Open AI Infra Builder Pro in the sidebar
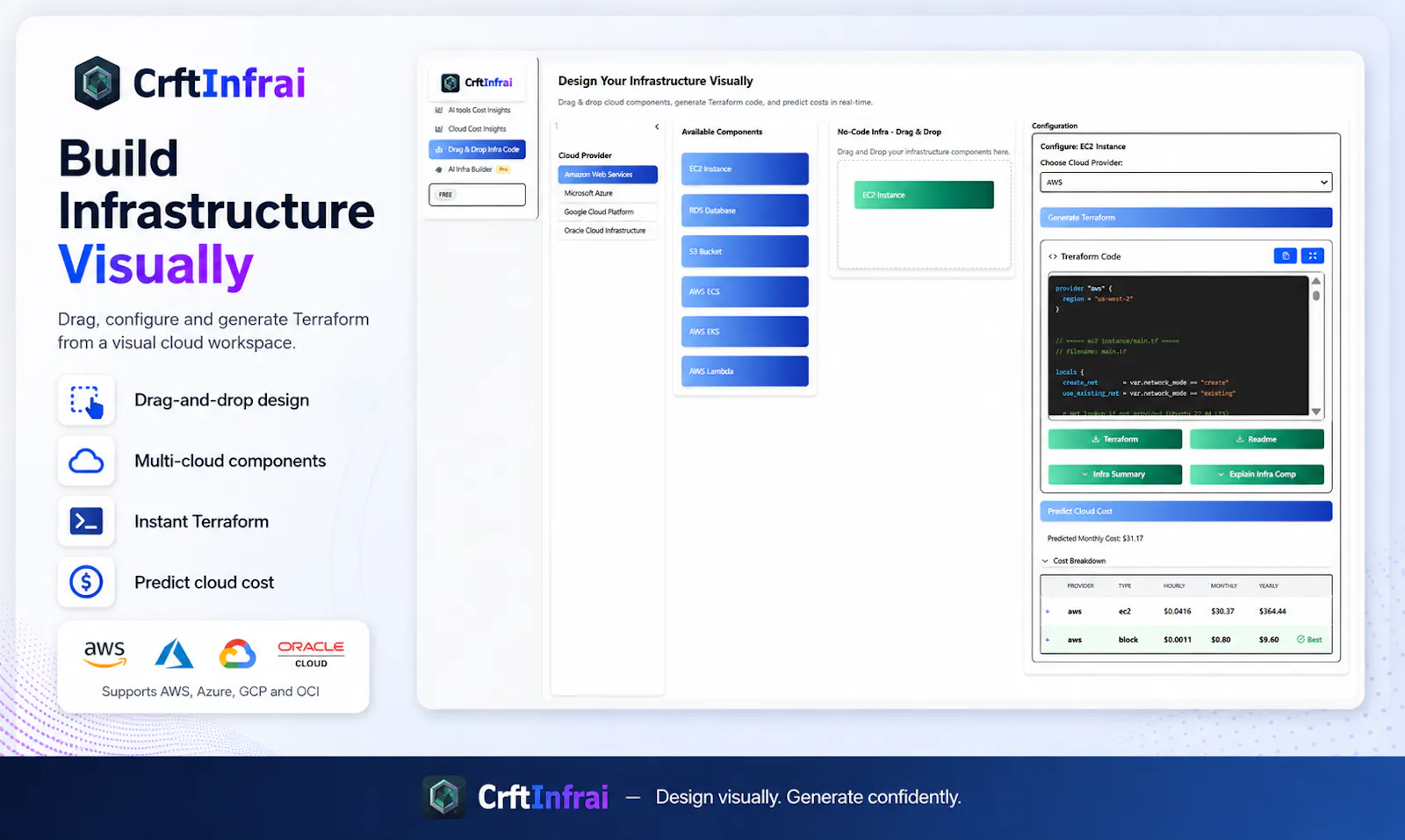The height and width of the screenshot is (840, 1405). pos(472,169)
